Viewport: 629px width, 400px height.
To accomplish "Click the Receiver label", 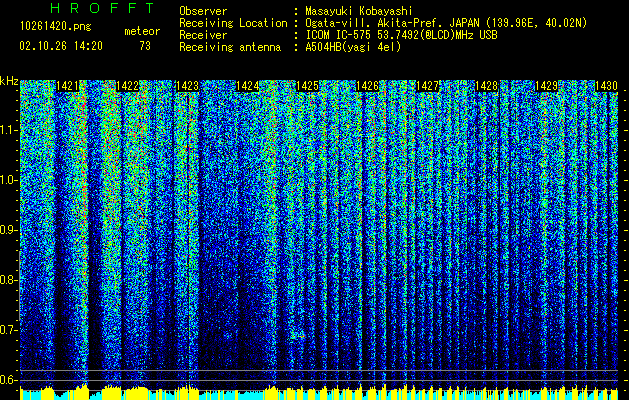I will [203, 35].
